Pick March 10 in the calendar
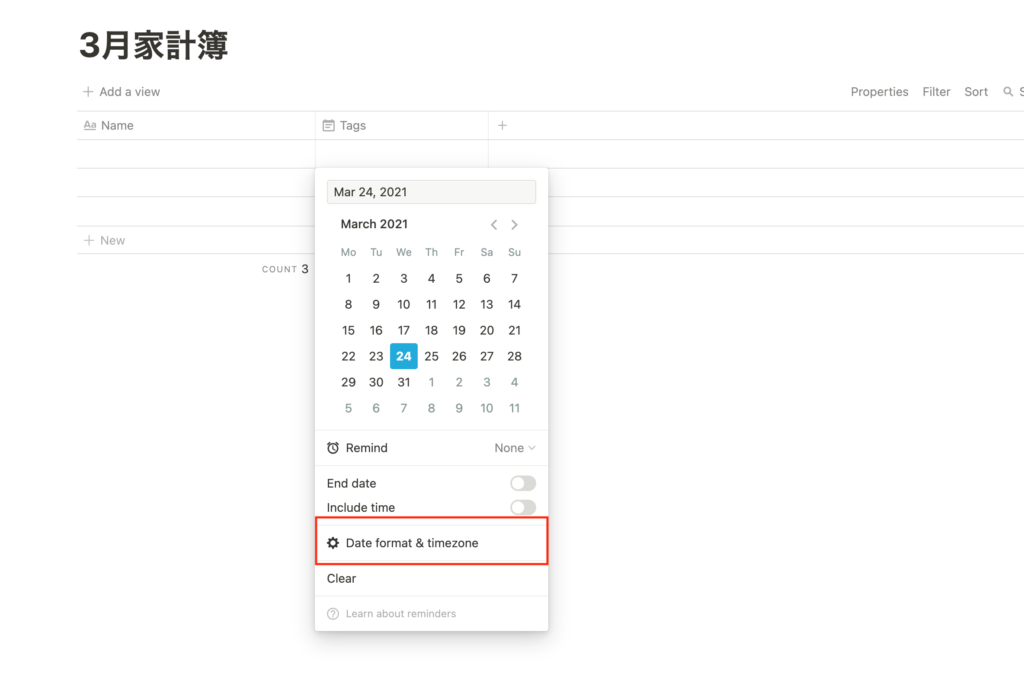This screenshot has width=1024, height=689. (404, 304)
